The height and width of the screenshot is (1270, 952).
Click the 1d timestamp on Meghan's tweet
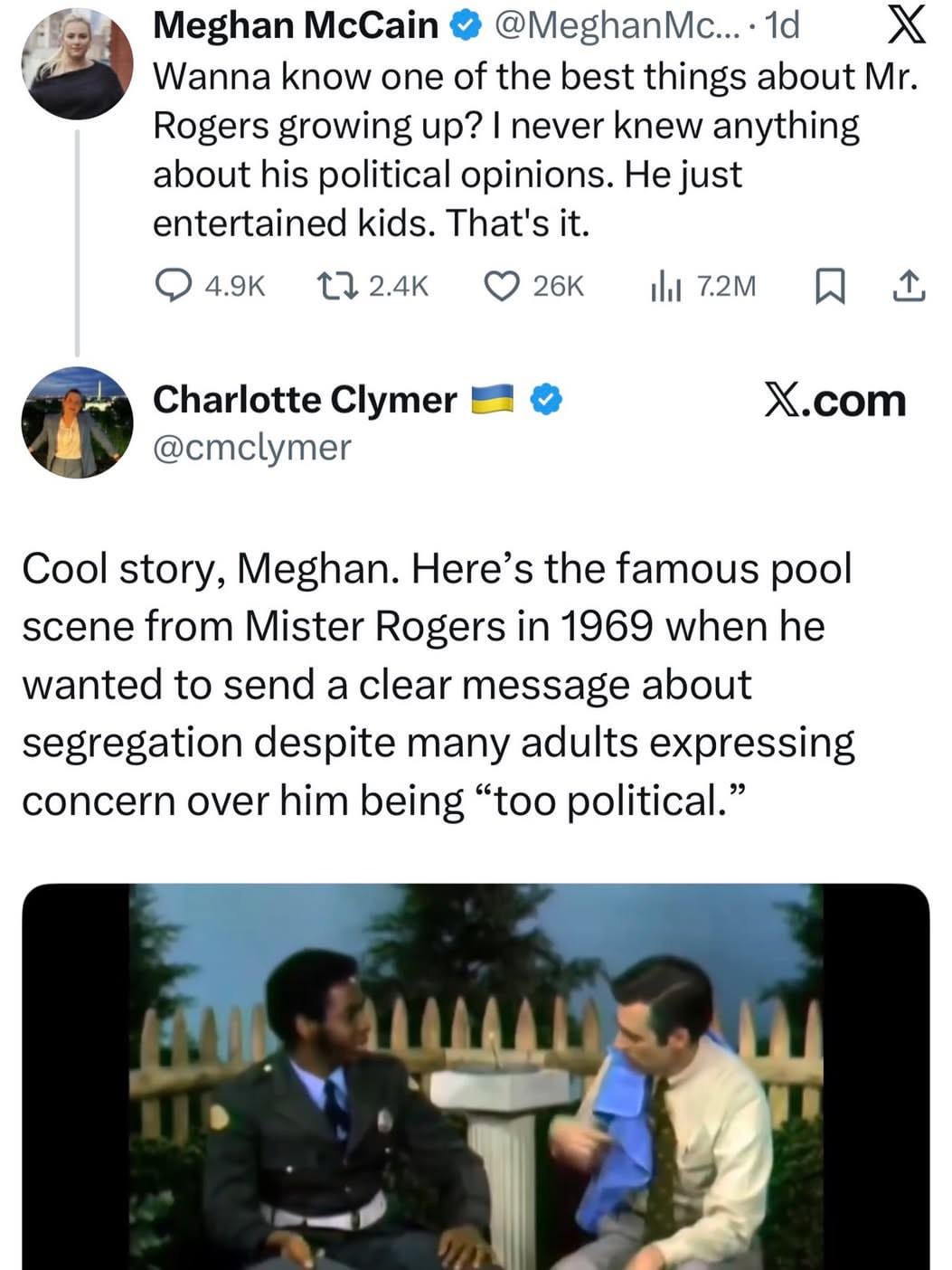click(782, 25)
